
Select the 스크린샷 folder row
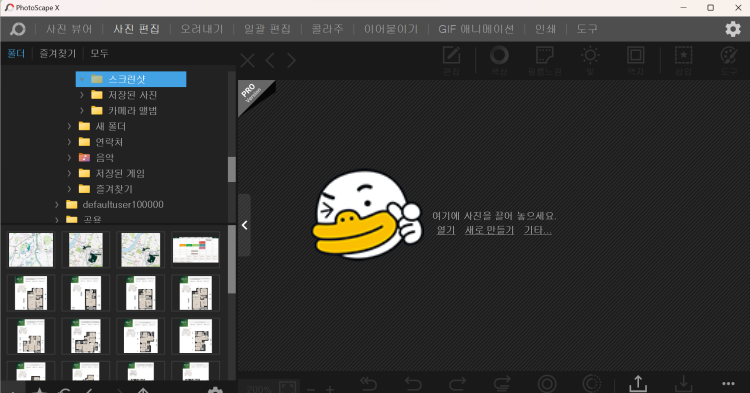[131, 79]
